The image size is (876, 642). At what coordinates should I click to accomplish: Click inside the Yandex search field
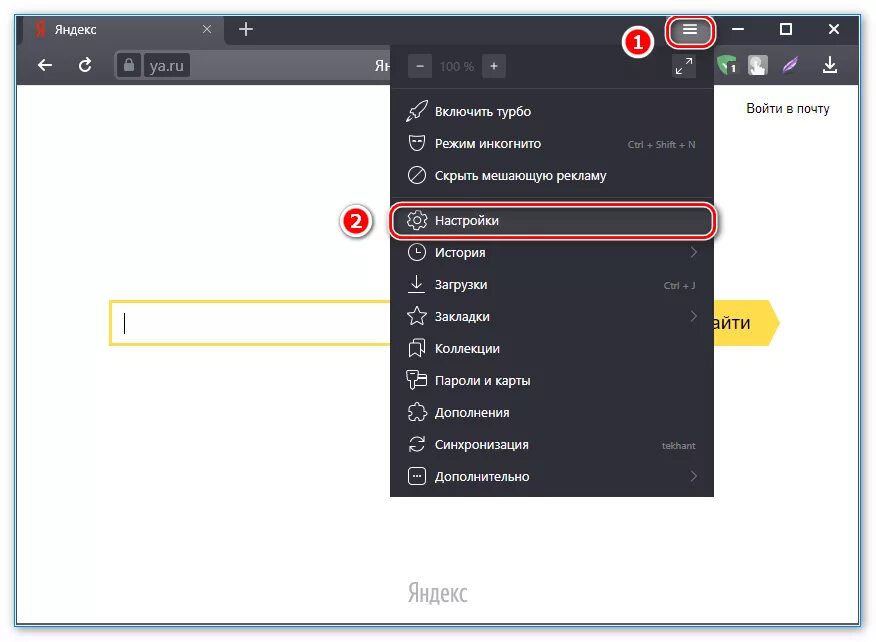(250, 323)
